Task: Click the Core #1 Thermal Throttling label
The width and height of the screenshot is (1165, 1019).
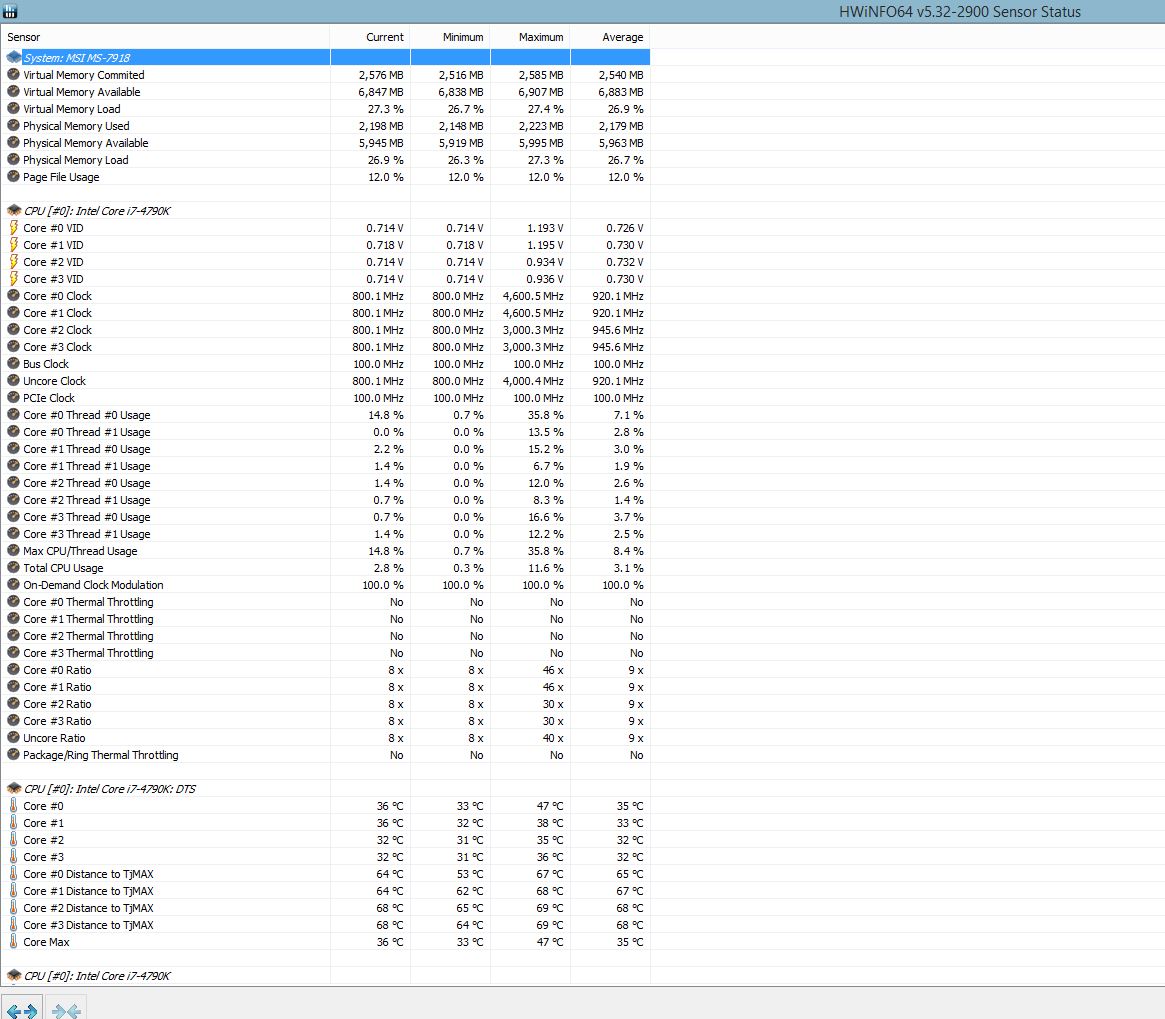Action: (88, 619)
